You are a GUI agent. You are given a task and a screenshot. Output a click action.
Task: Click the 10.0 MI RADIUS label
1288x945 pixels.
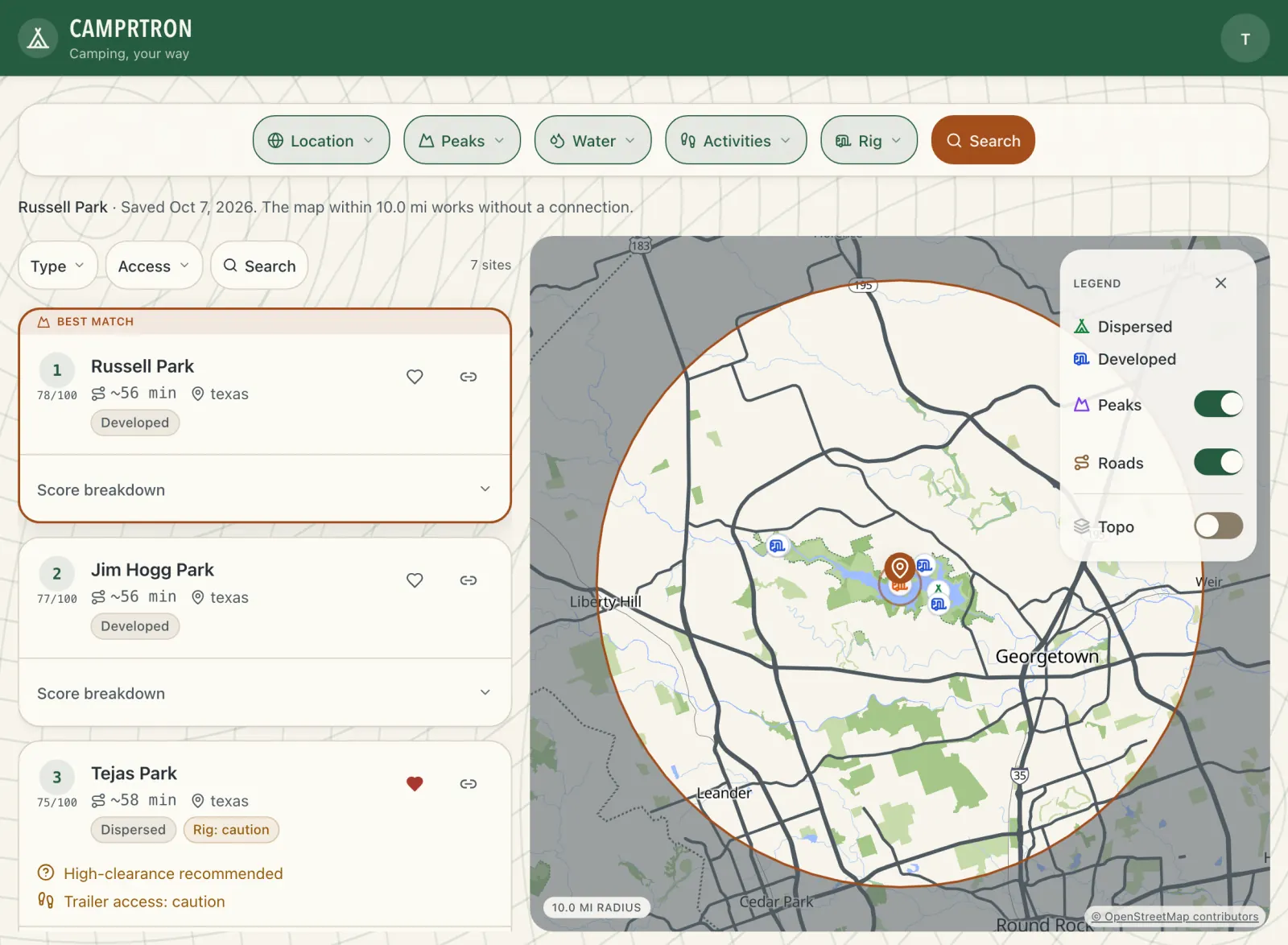(x=597, y=907)
